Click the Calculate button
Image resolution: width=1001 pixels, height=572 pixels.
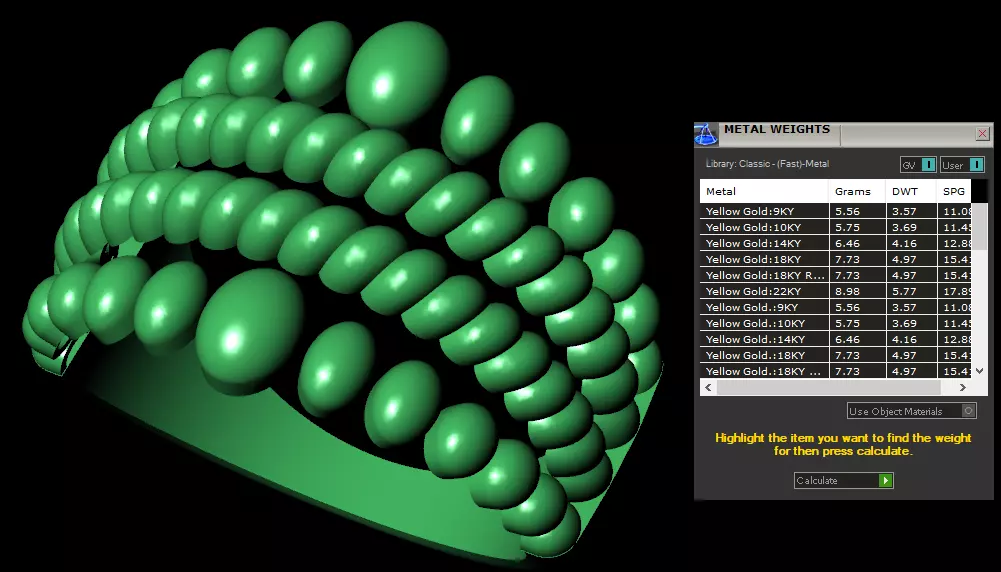coord(843,480)
